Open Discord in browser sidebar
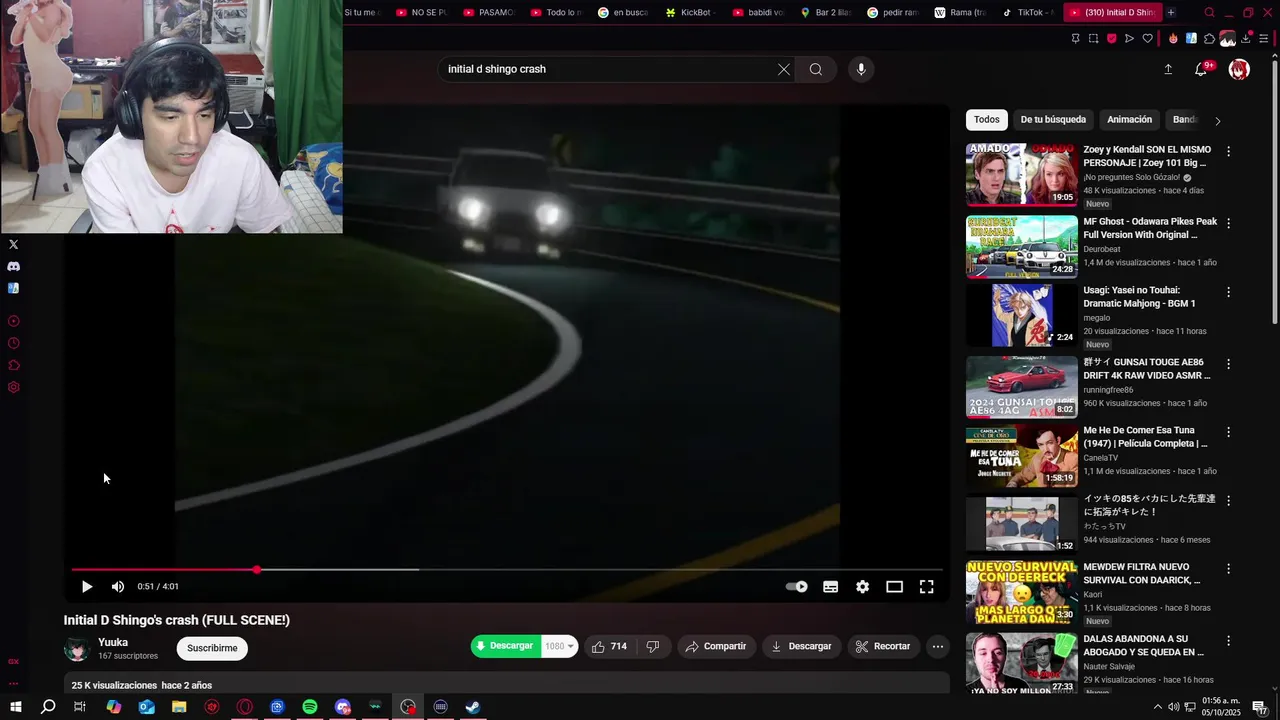Viewport: 1280px width, 720px height. click(13, 266)
